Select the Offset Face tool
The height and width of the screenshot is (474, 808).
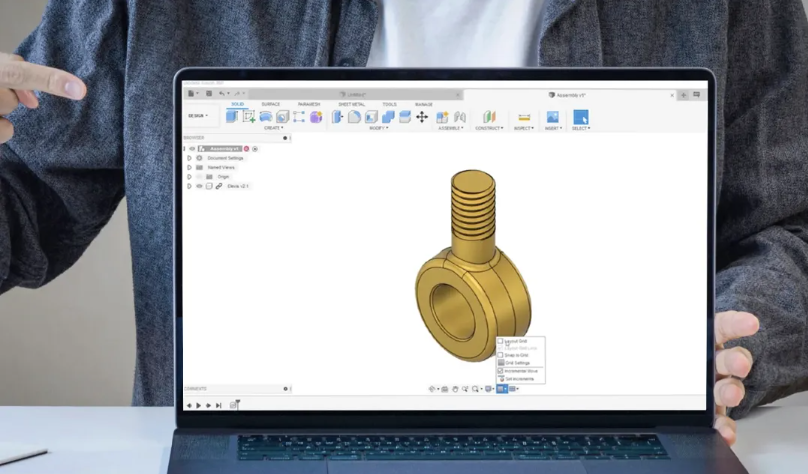(x=405, y=117)
